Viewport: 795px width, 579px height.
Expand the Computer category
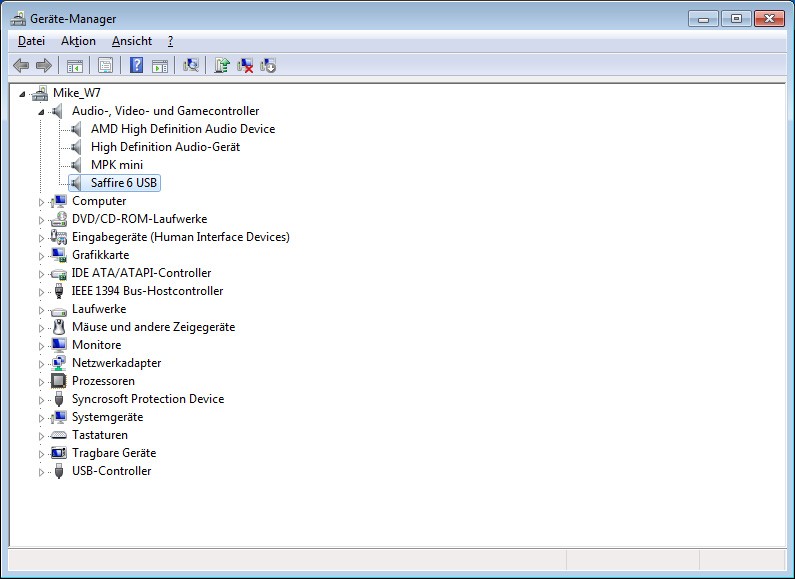41,202
